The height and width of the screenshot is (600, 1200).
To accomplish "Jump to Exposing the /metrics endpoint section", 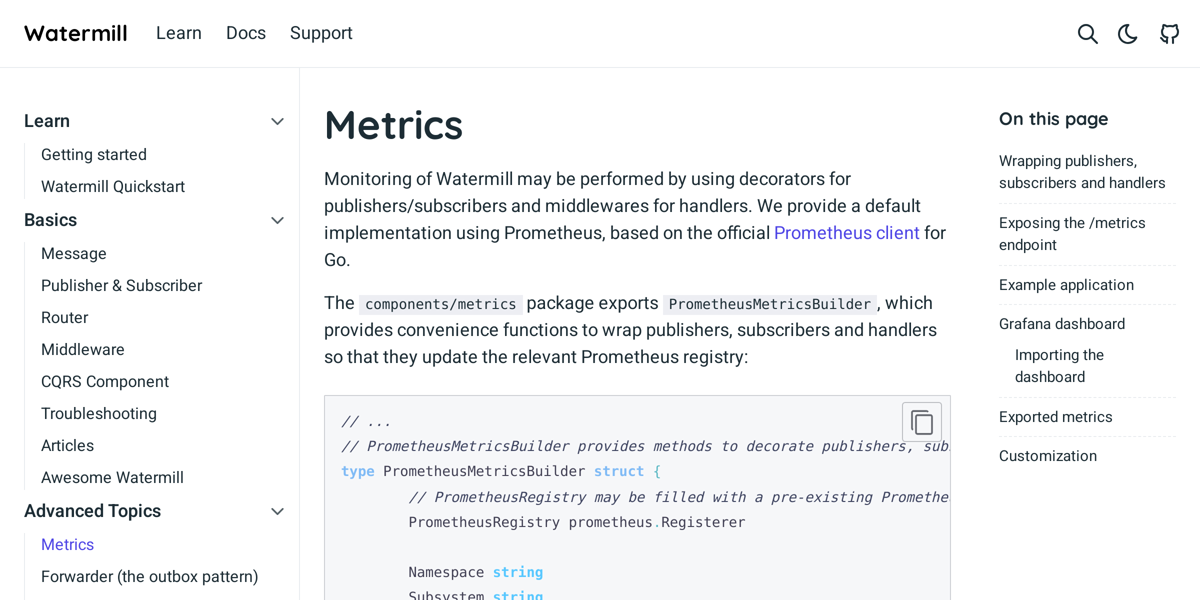I will [1072, 233].
